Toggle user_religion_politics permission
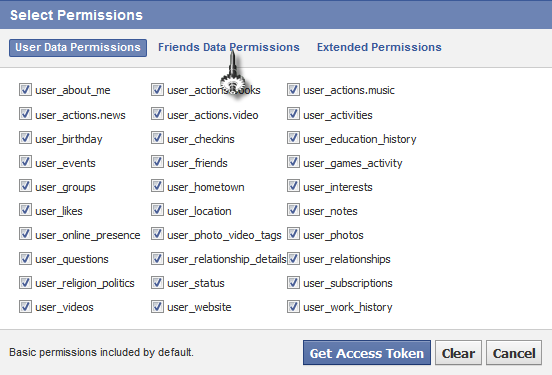 pyautogui.click(x=25, y=282)
